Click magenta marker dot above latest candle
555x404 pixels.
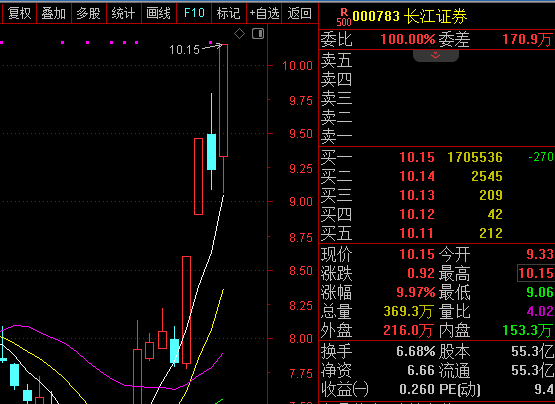[211, 42]
